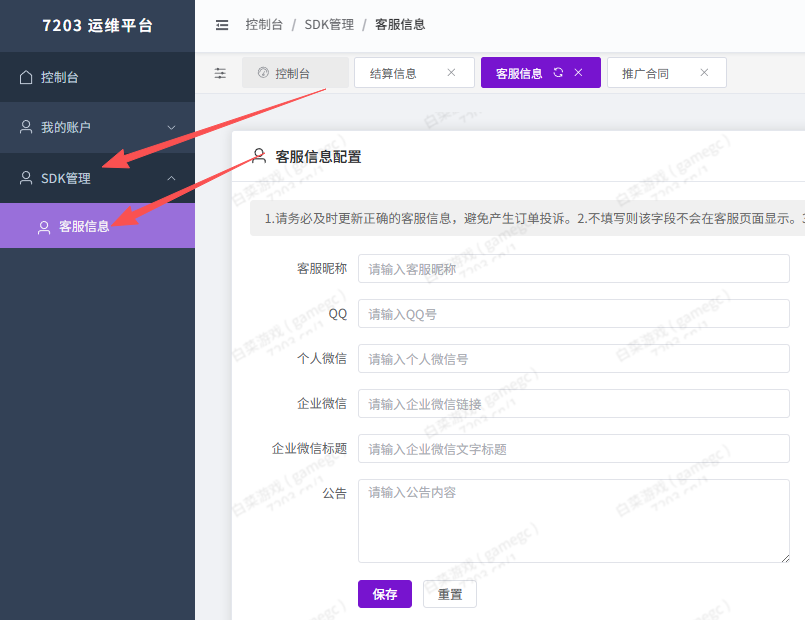Select 客服信息 submenu item in sidebar
The height and width of the screenshot is (620, 805).
(x=98, y=226)
